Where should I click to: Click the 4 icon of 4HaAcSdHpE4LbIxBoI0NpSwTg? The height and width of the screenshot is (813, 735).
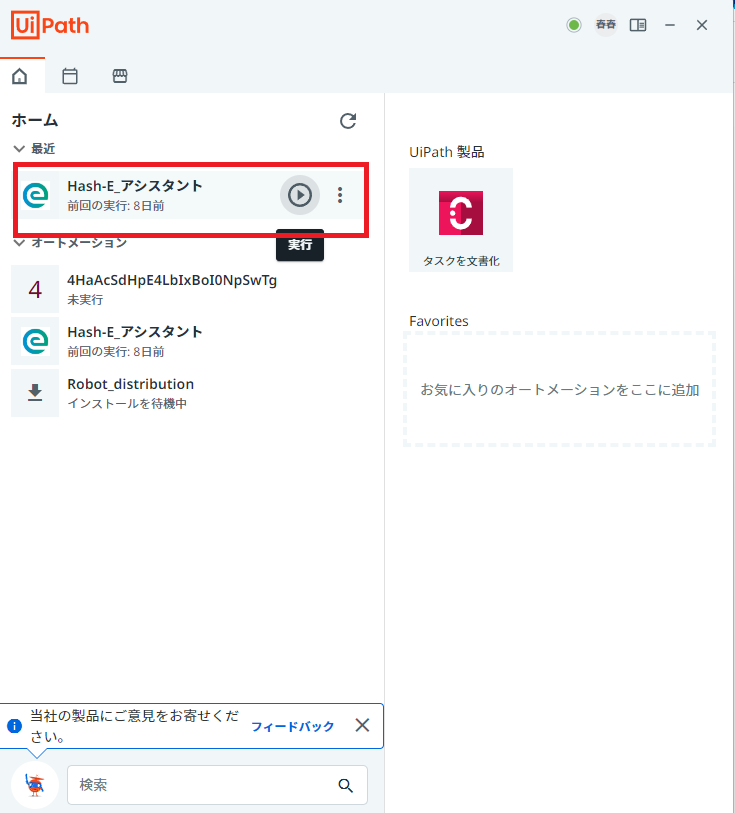tap(35, 289)
